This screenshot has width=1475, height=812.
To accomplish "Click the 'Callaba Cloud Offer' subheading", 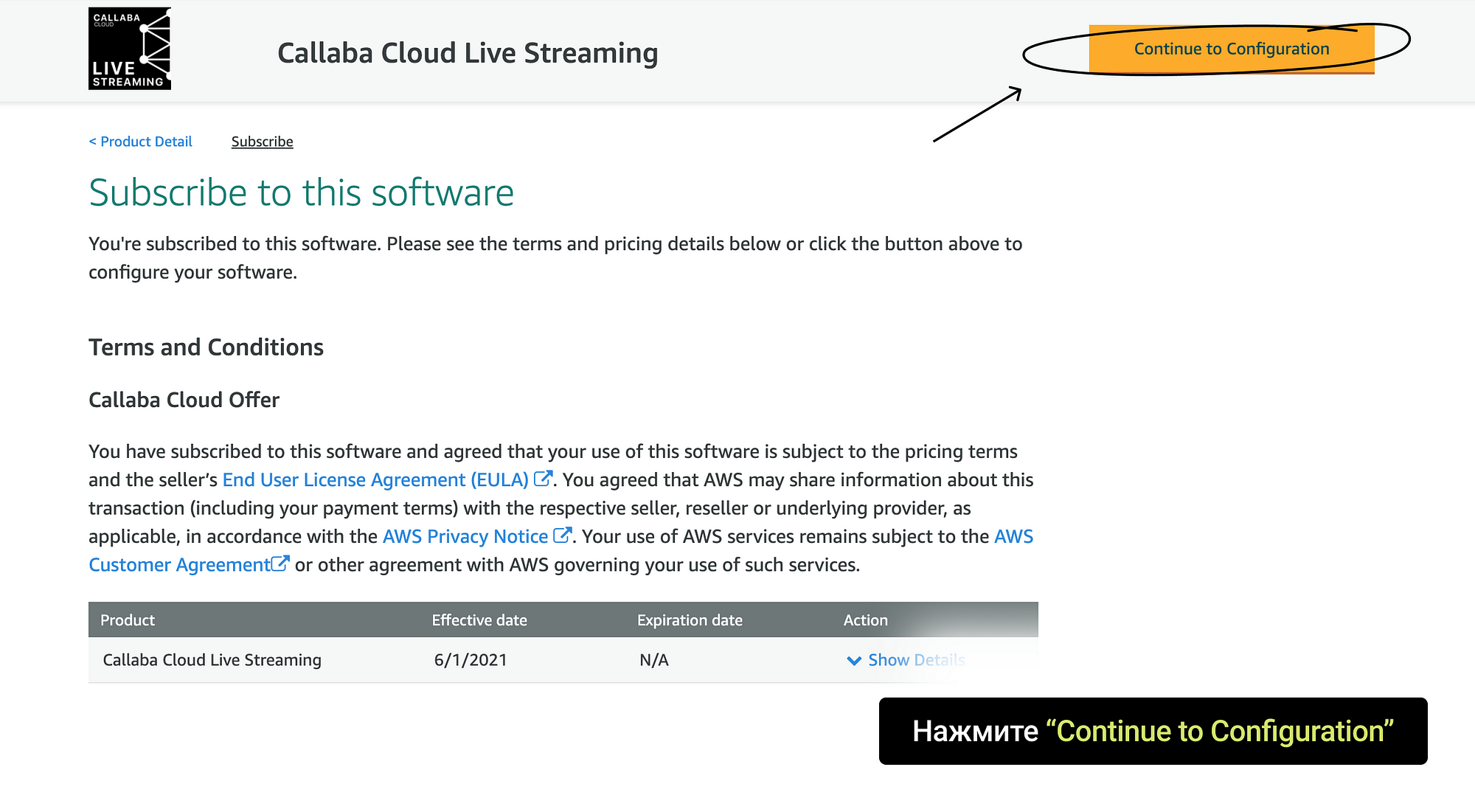I will (x=184, y=400).
